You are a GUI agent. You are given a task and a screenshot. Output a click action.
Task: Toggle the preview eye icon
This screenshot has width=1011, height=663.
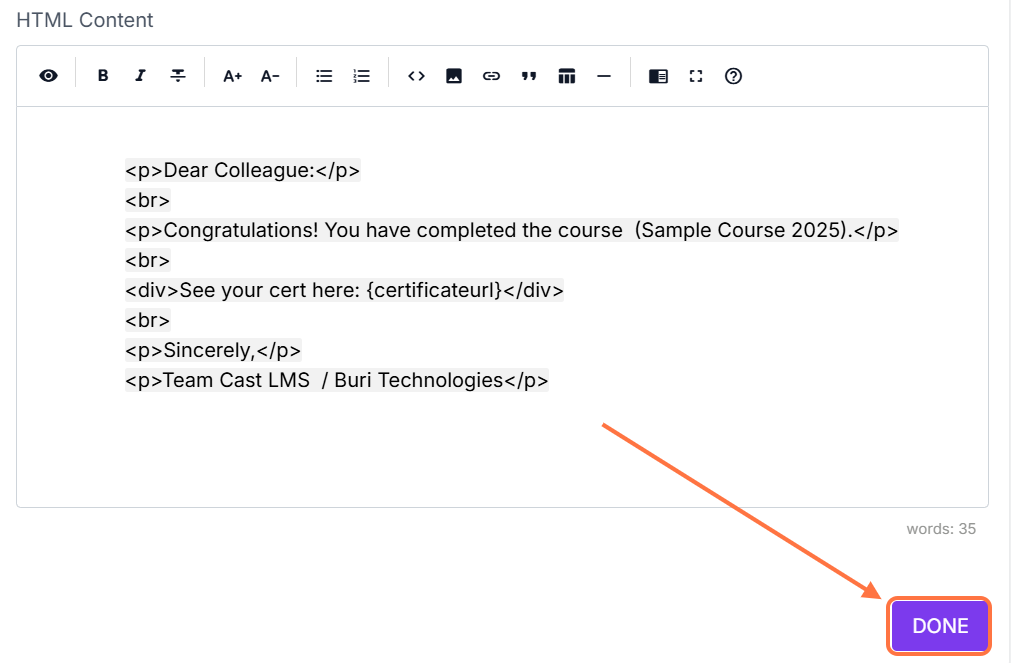pyautogui.click(x=48, y=76)
